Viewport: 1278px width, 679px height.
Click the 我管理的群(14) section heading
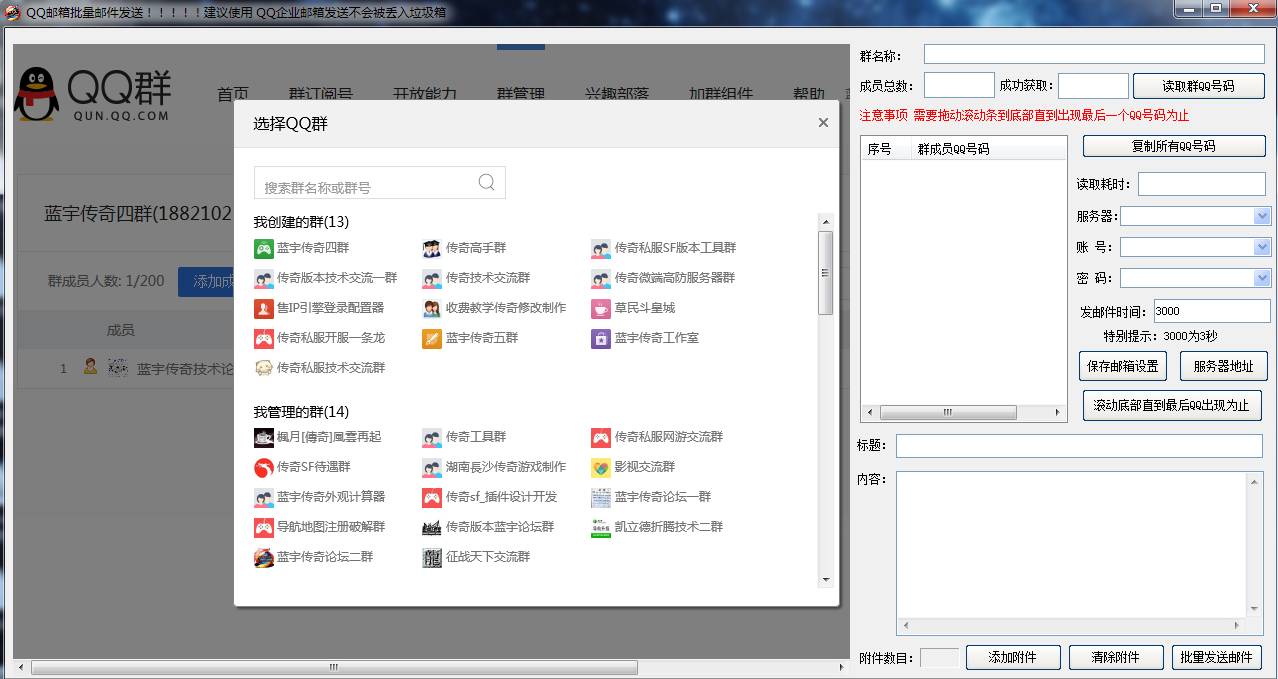(x=301, y=412)
